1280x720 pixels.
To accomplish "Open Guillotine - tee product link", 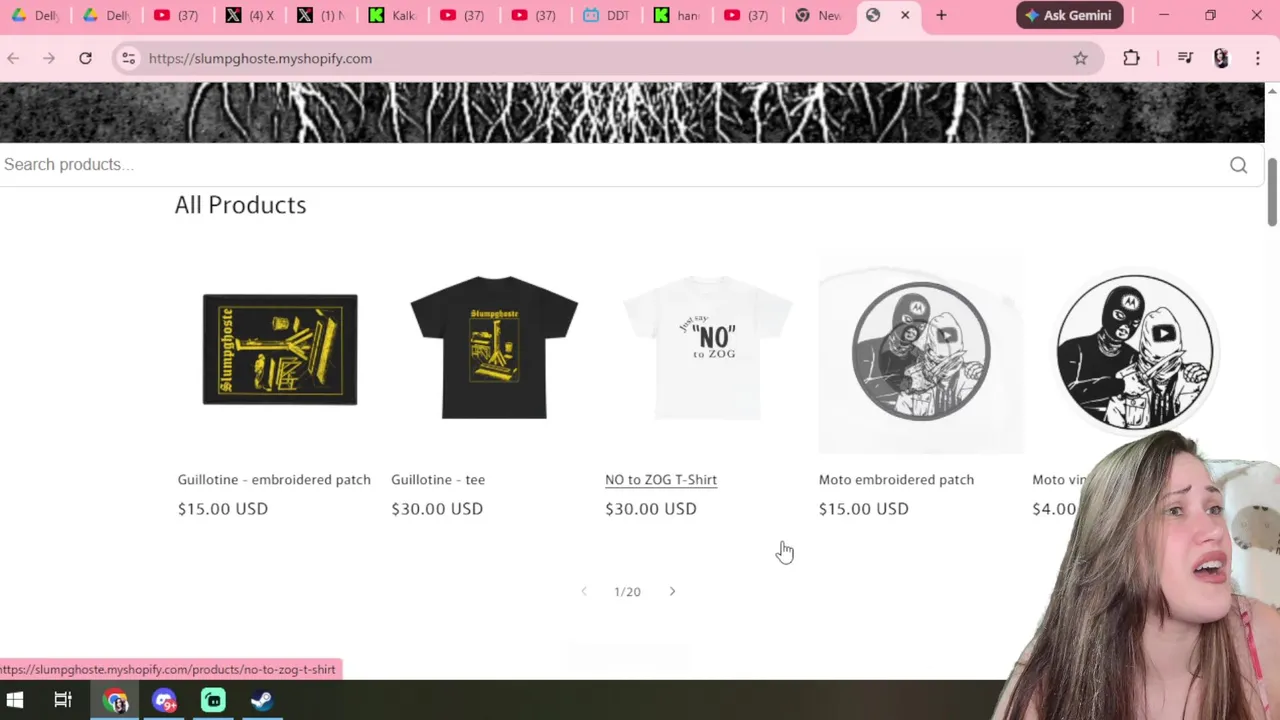I will pyautogui.click(x=438, y=479).
